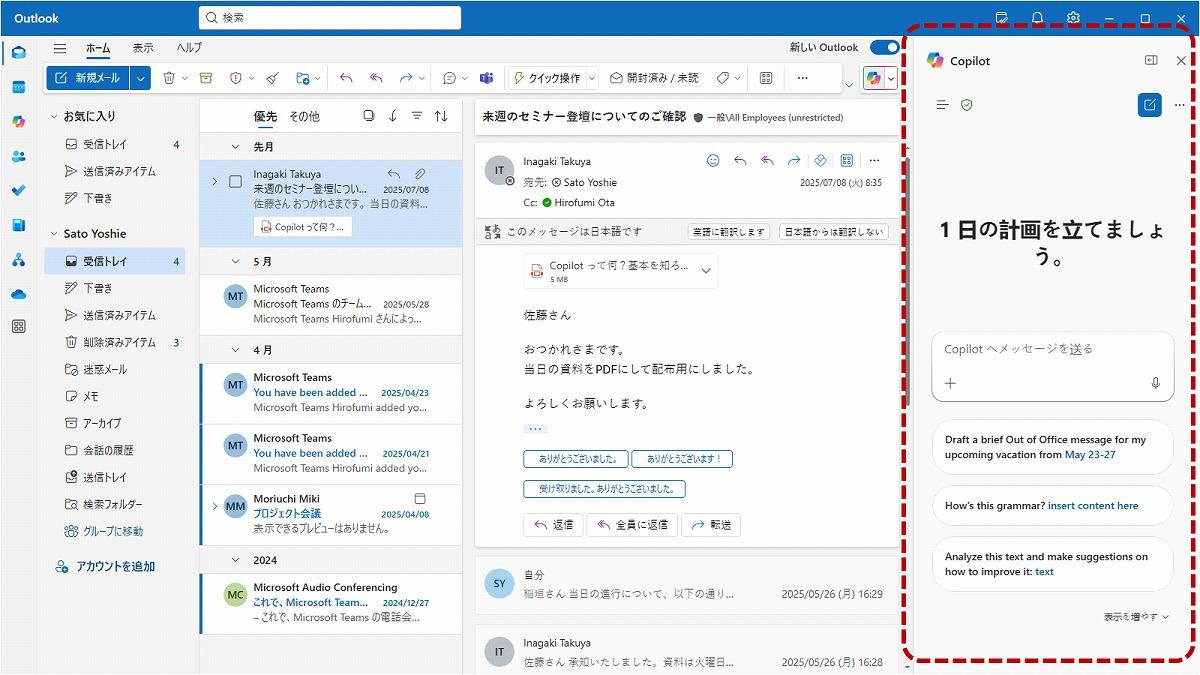1200x675 pixels.
Task: Open Microsoft Audio Conferencing email
Action: pos(331,603)
